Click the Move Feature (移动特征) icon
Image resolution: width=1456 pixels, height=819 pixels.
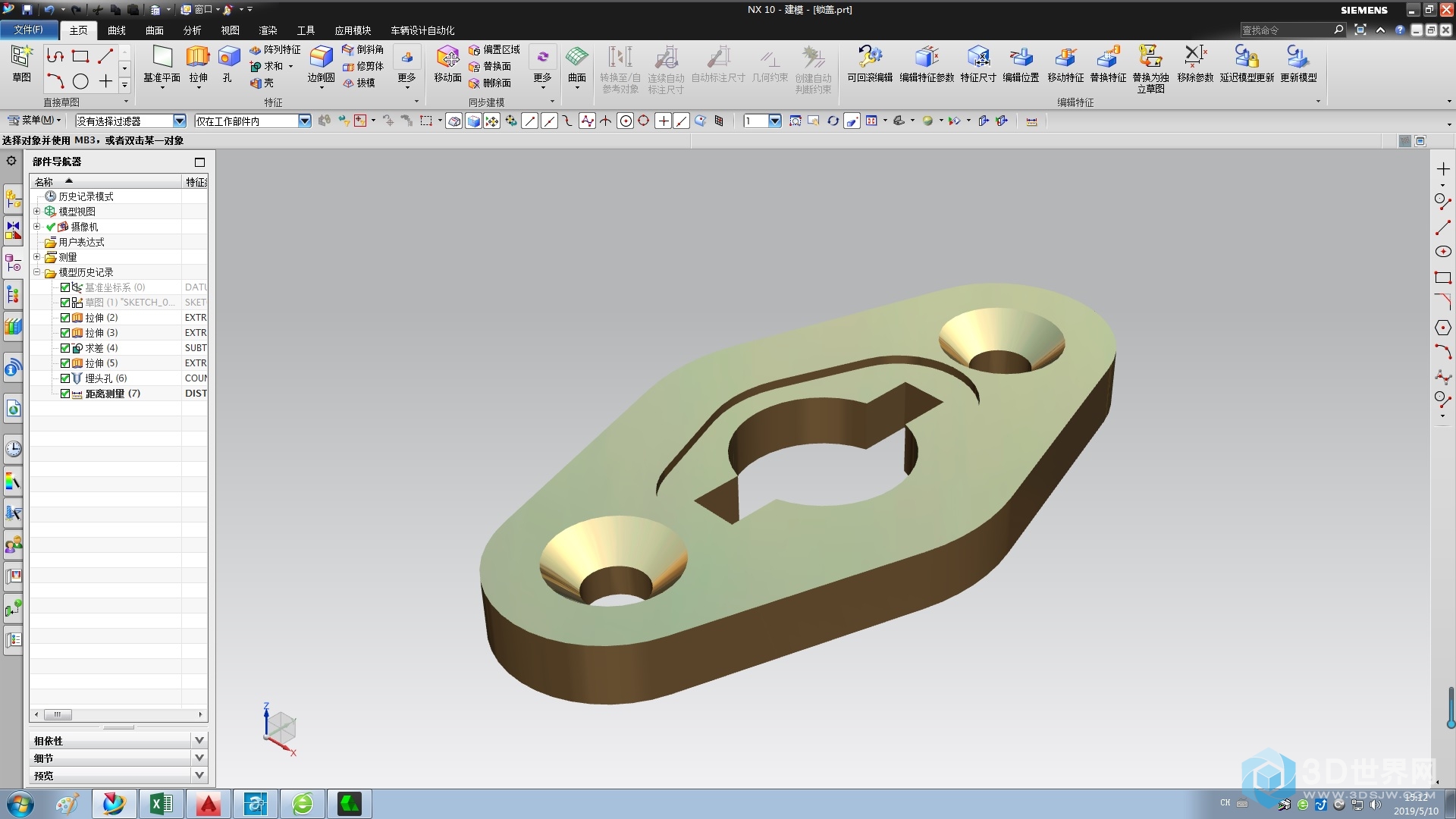click(x=1065, y=64)
